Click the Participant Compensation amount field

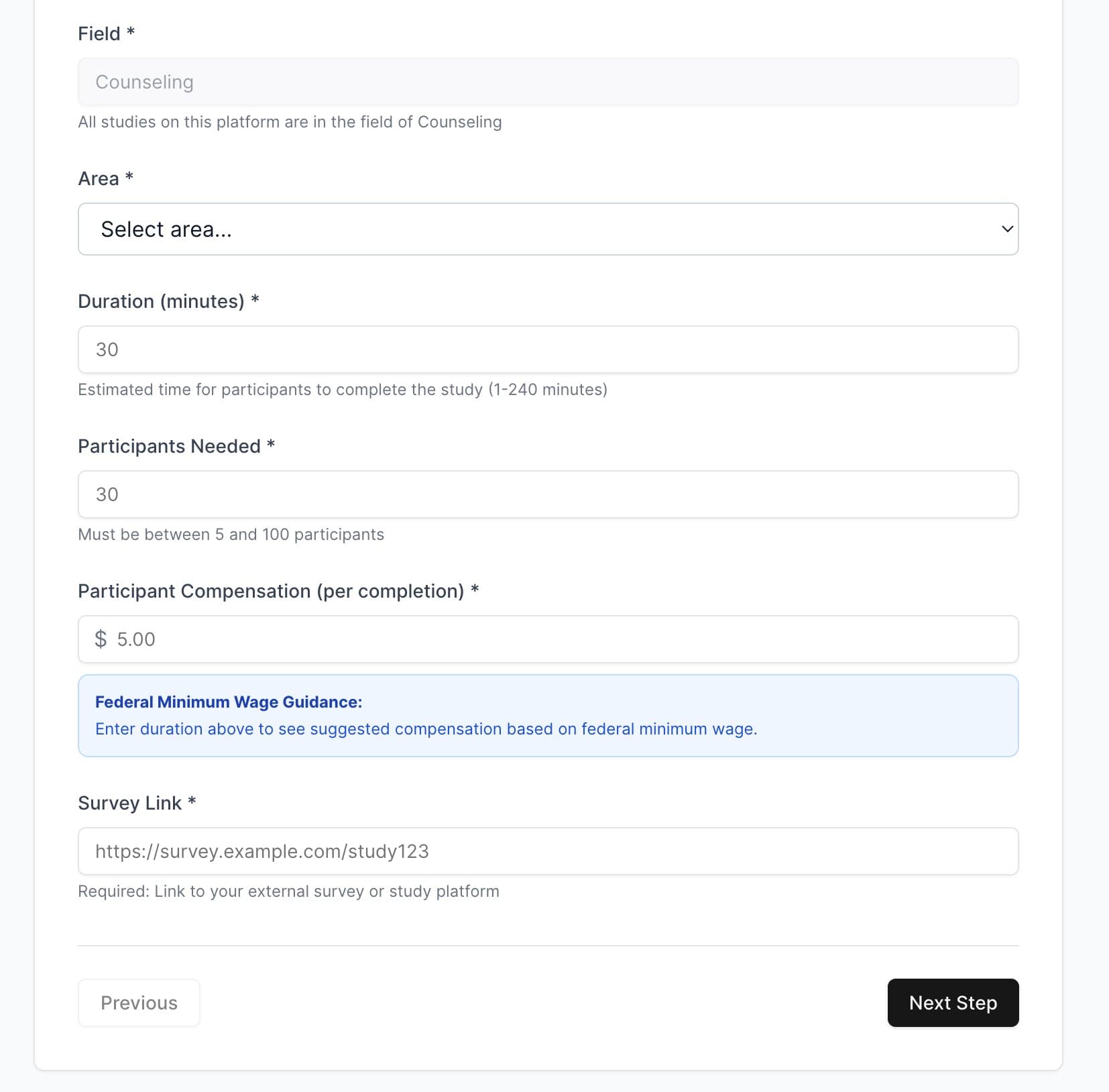(563, 639)
